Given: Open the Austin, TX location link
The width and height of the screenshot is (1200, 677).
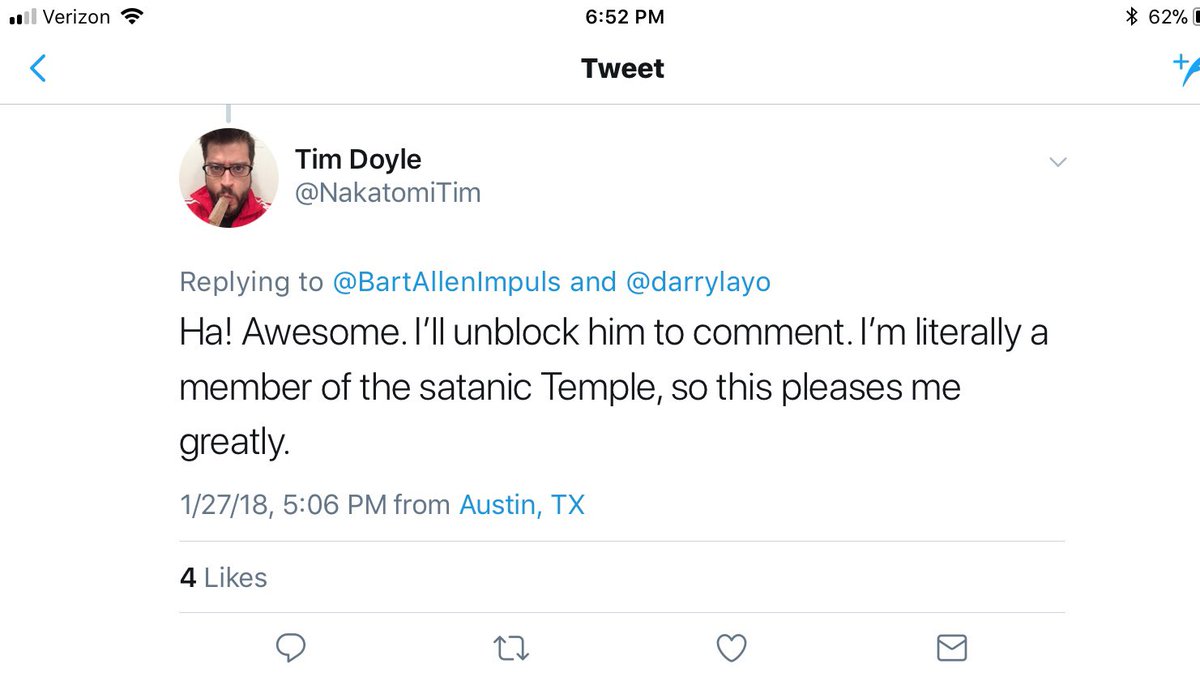Looking at the screenshot, I should coord(521,505).
